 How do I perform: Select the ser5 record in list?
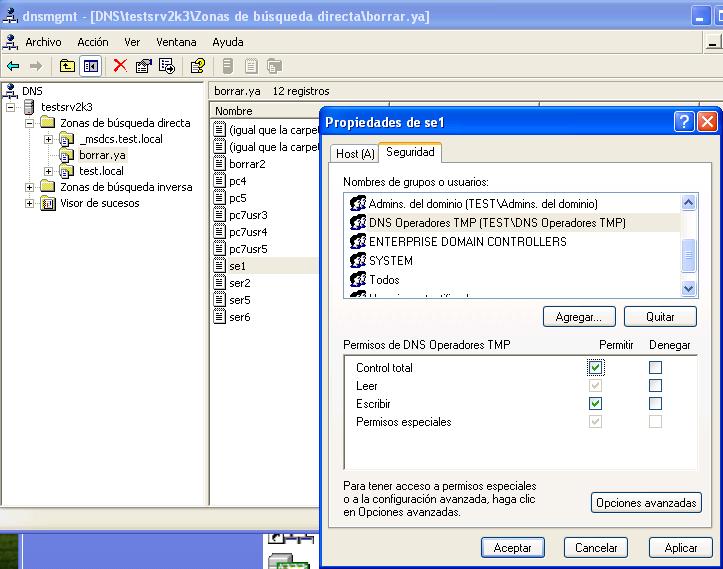pos(240,300)
